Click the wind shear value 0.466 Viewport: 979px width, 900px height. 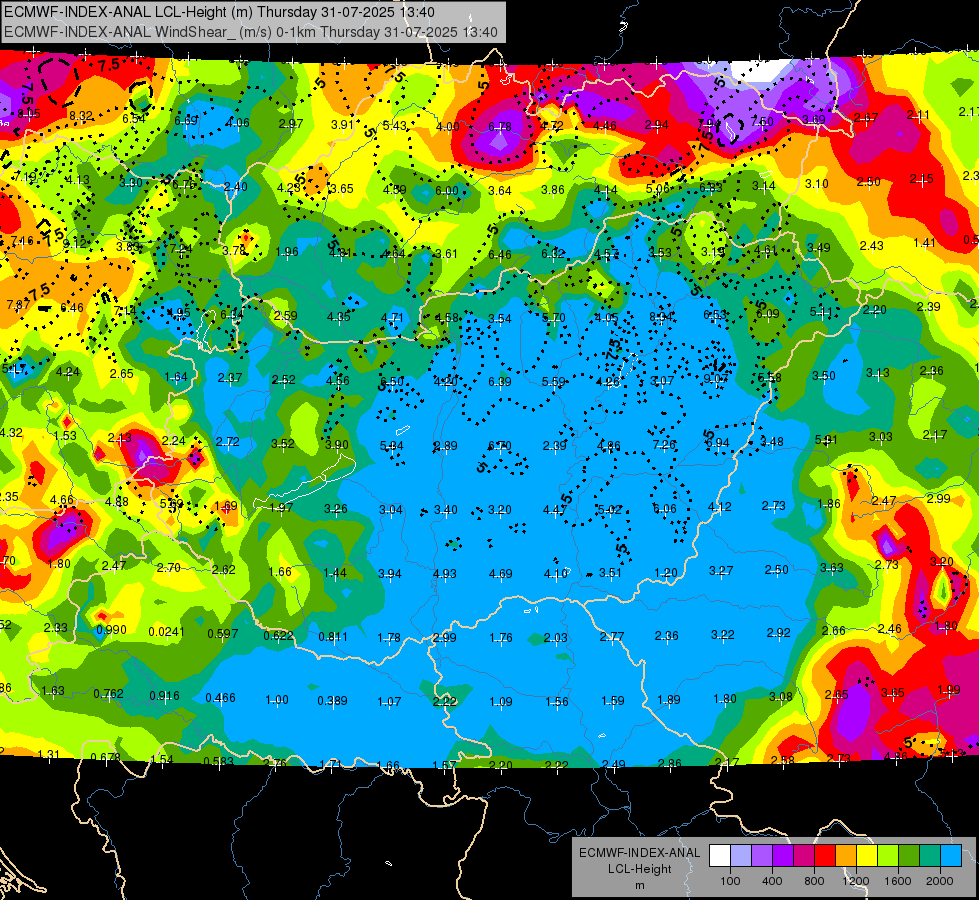[220, 698]
